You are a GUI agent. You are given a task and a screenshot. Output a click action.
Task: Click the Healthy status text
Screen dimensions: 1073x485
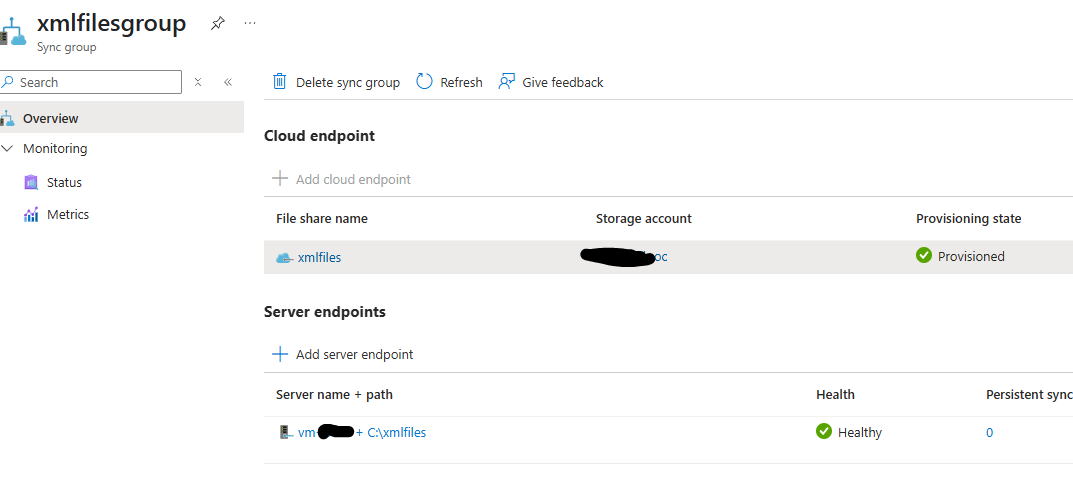pyautogui.click(x=859, y=432)
